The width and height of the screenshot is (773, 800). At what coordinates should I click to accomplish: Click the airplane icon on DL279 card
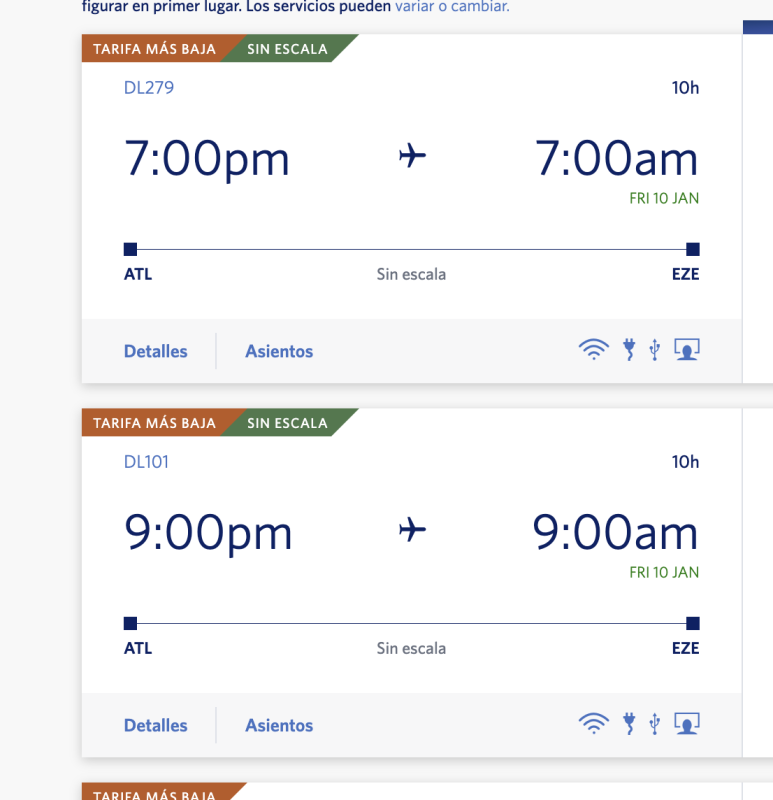click(x=412, y=156)
